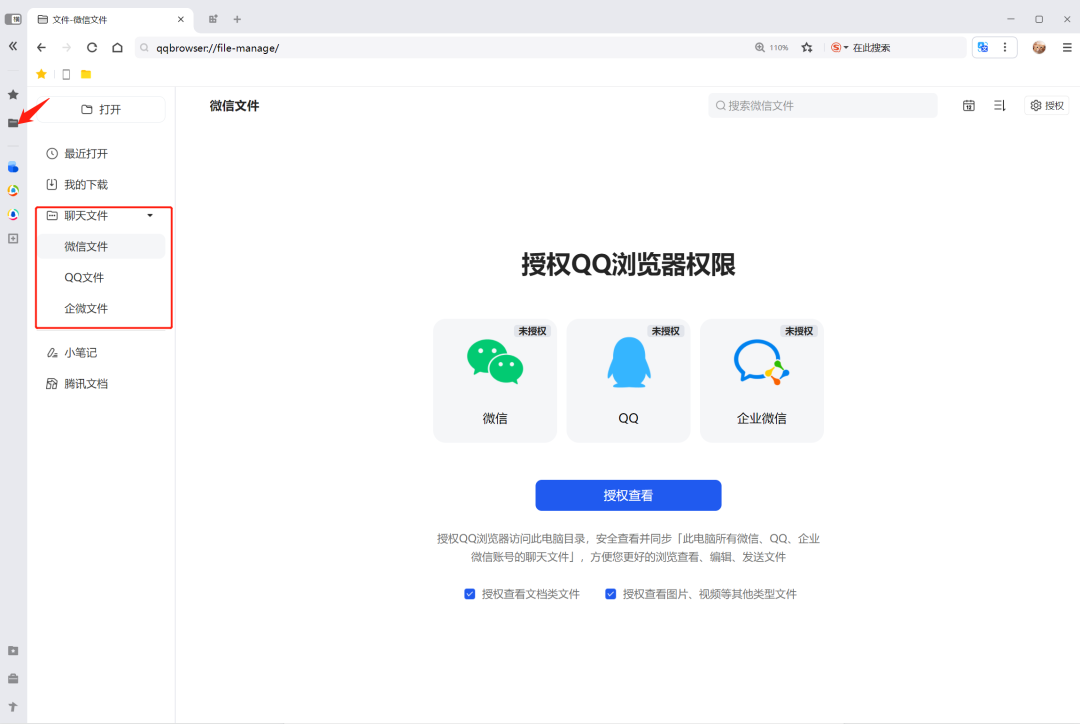Close the 文件-微信文件 tab
The height and width of the screenshot is (724, 1080).
pos(180,19)
